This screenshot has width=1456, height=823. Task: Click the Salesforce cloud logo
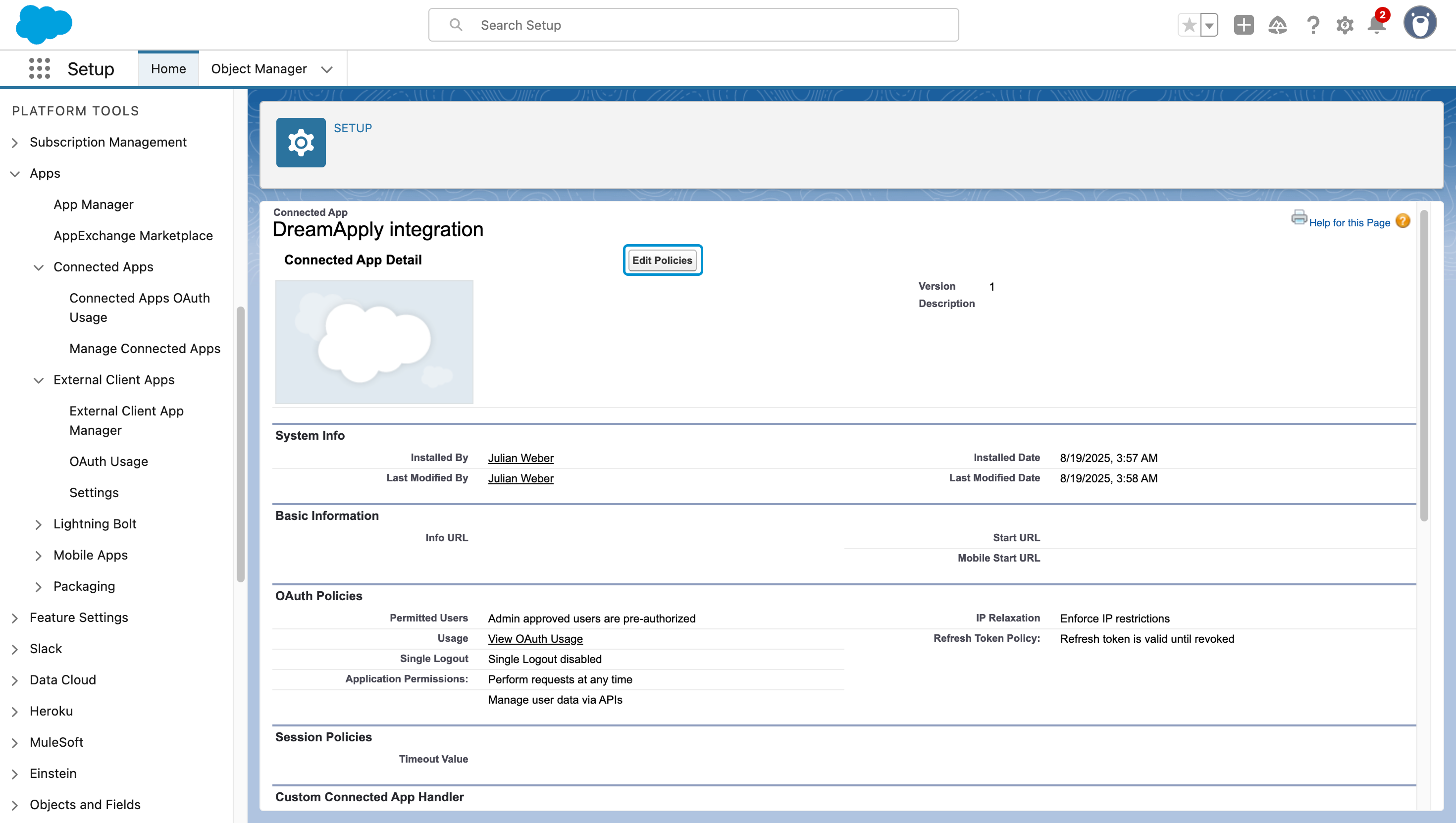[44, 25]
